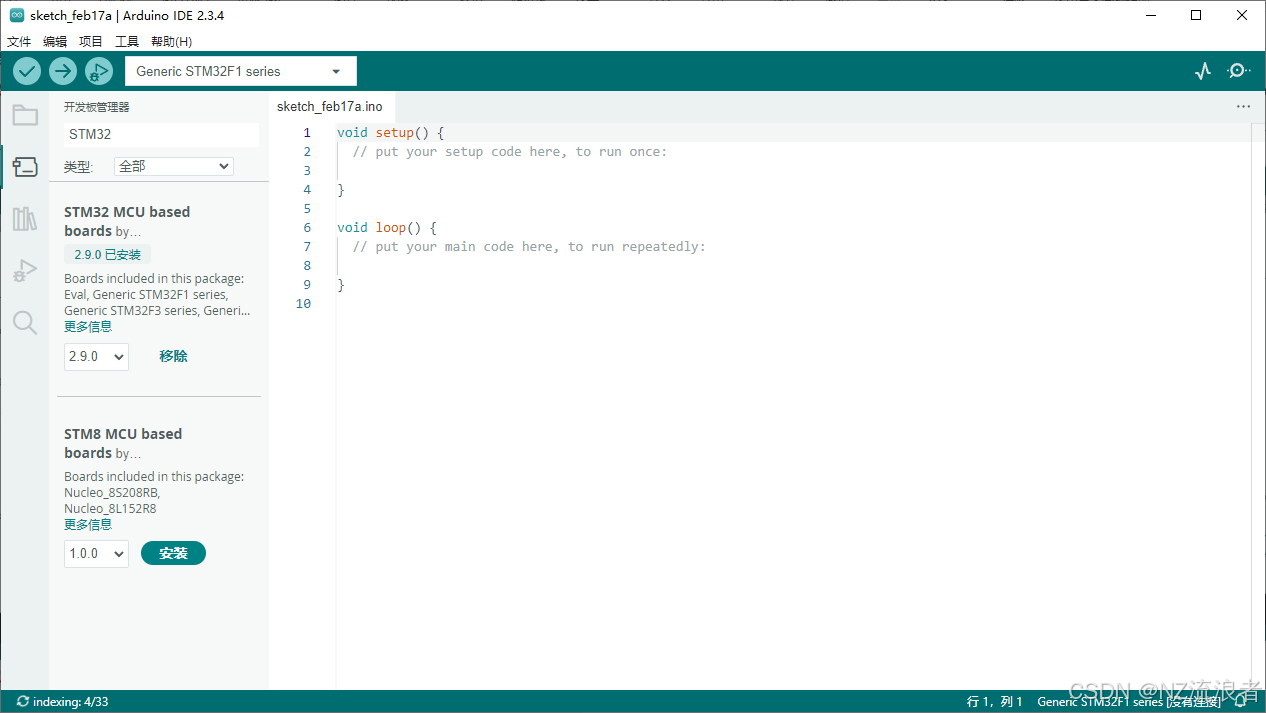This screenshot has height=713, width=1266.
Task: Open the Search sidebar icon
Action: tap(25, 322)
